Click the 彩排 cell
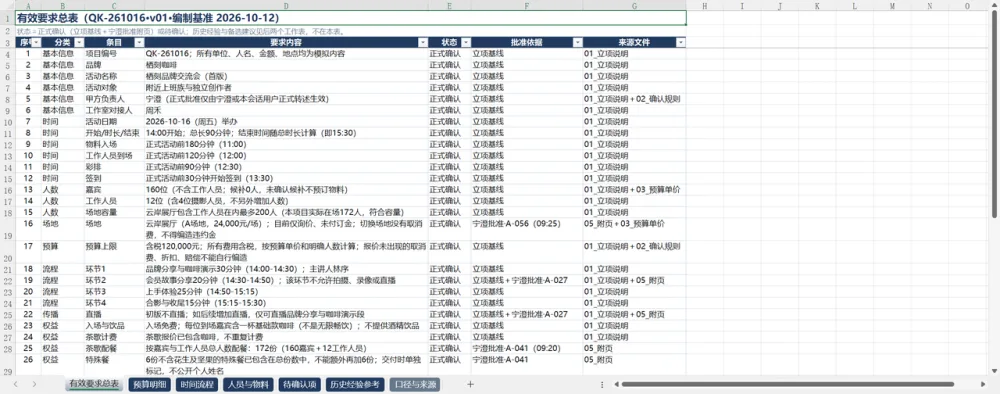Screen dimensions: 1000x394 pos(114,167)
